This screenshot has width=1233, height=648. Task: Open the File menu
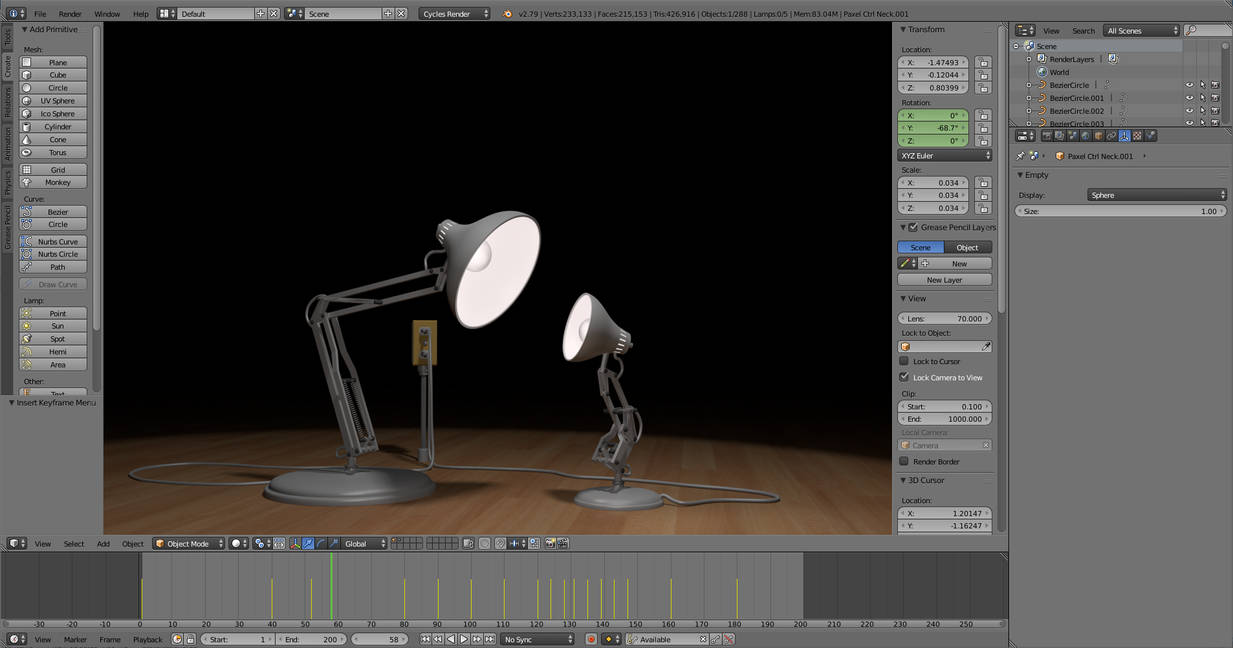click(x=40, y=14)
